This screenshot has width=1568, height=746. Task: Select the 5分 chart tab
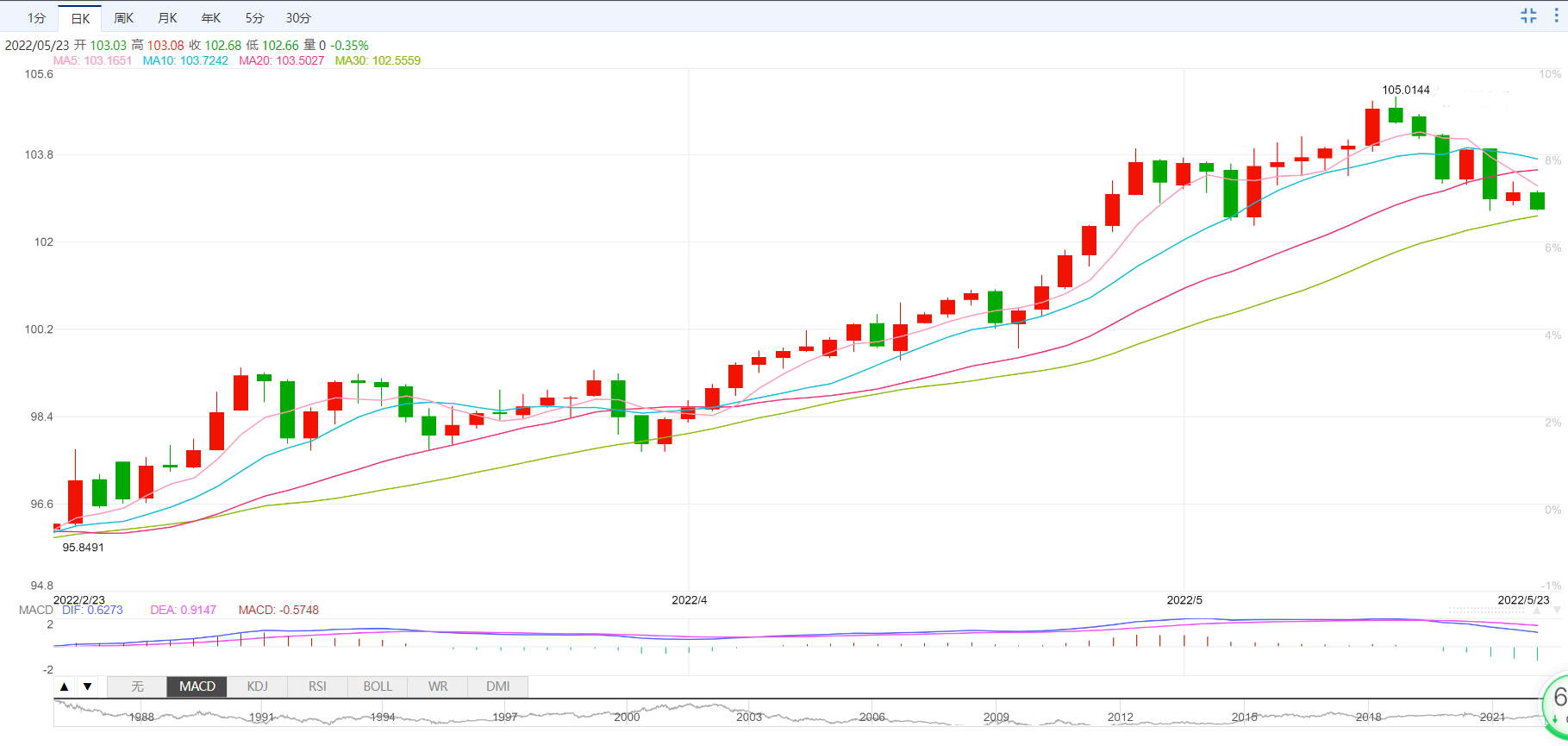(x=254, y=18)
